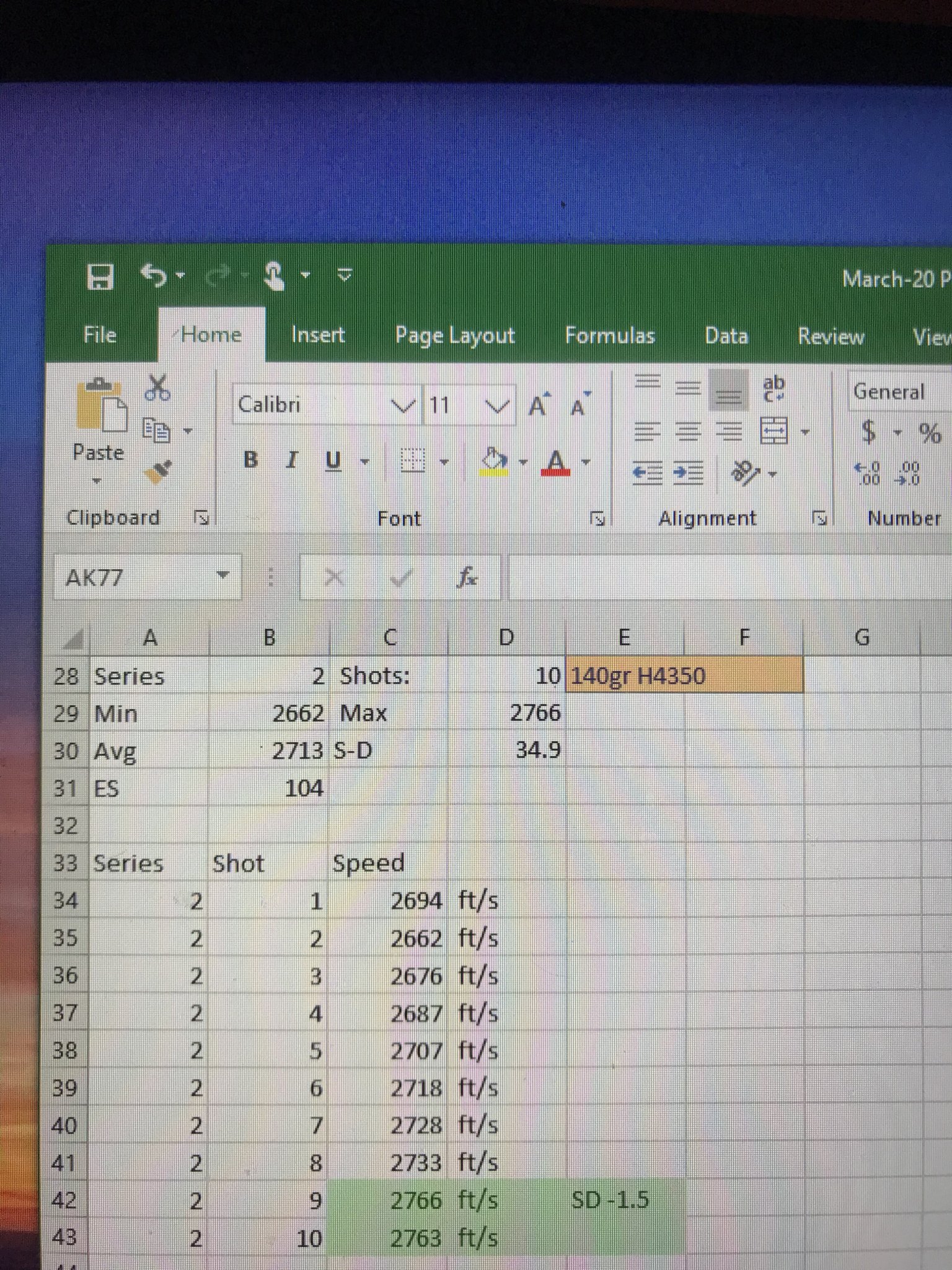Expand the Merge & Center arrow
952x1270 pixels.
[x=805, y=431]
